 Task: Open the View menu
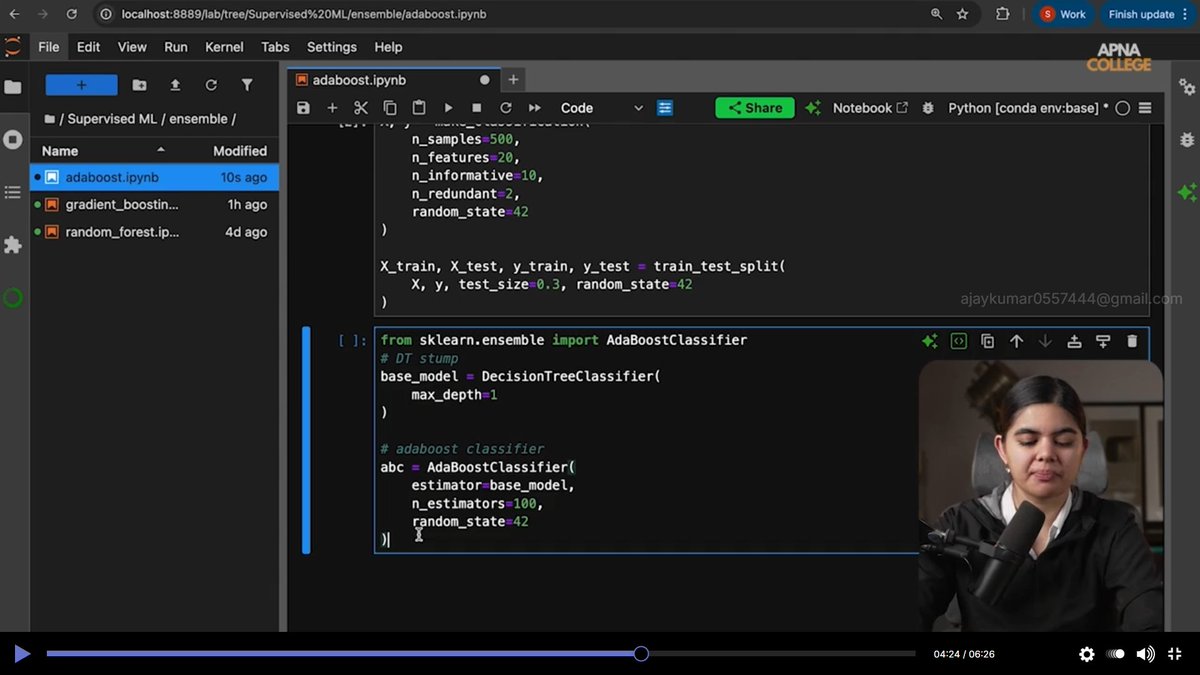[132, 47]
